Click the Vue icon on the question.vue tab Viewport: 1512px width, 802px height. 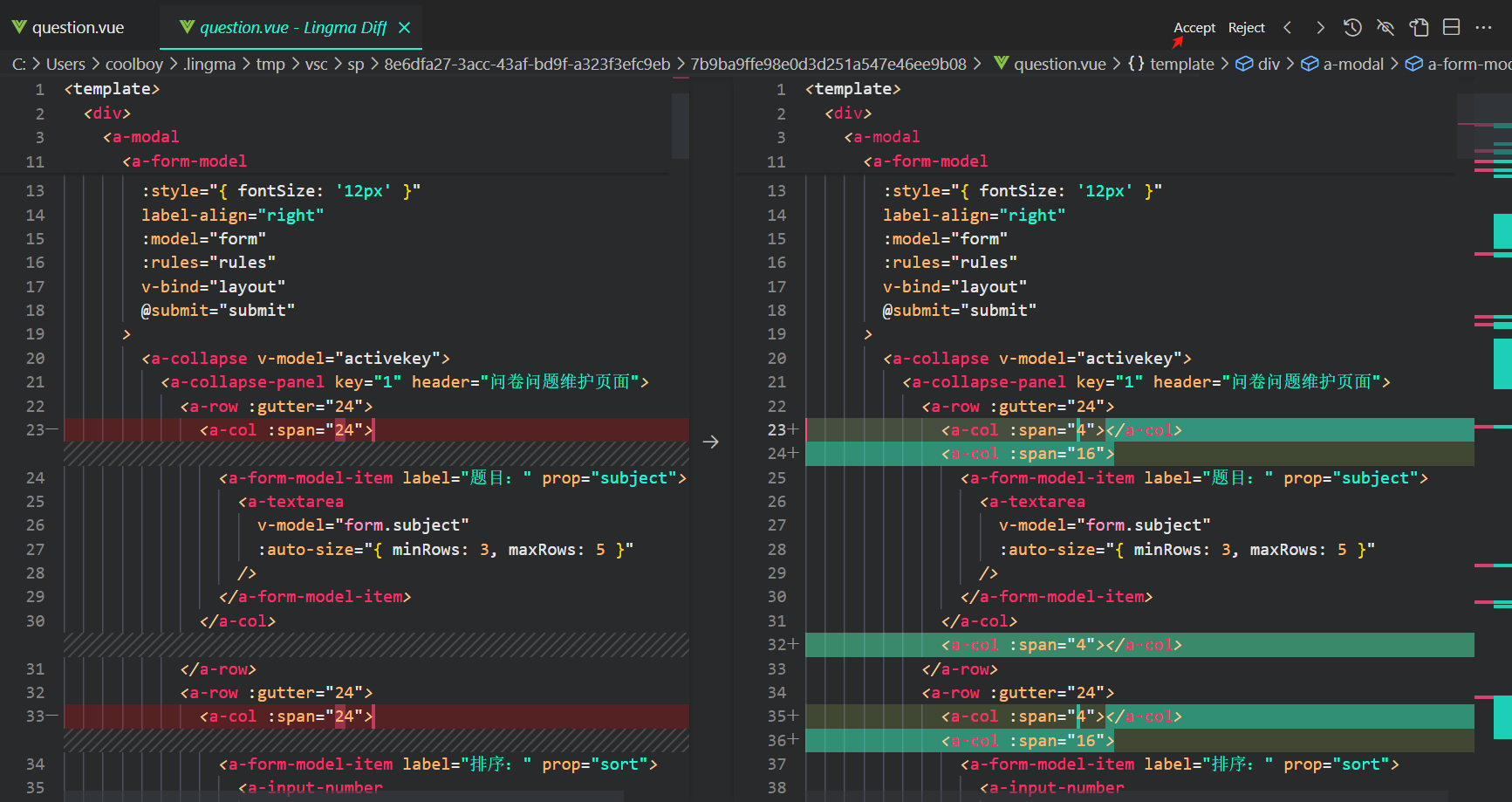pyautogui.click(x=19, y=27)
